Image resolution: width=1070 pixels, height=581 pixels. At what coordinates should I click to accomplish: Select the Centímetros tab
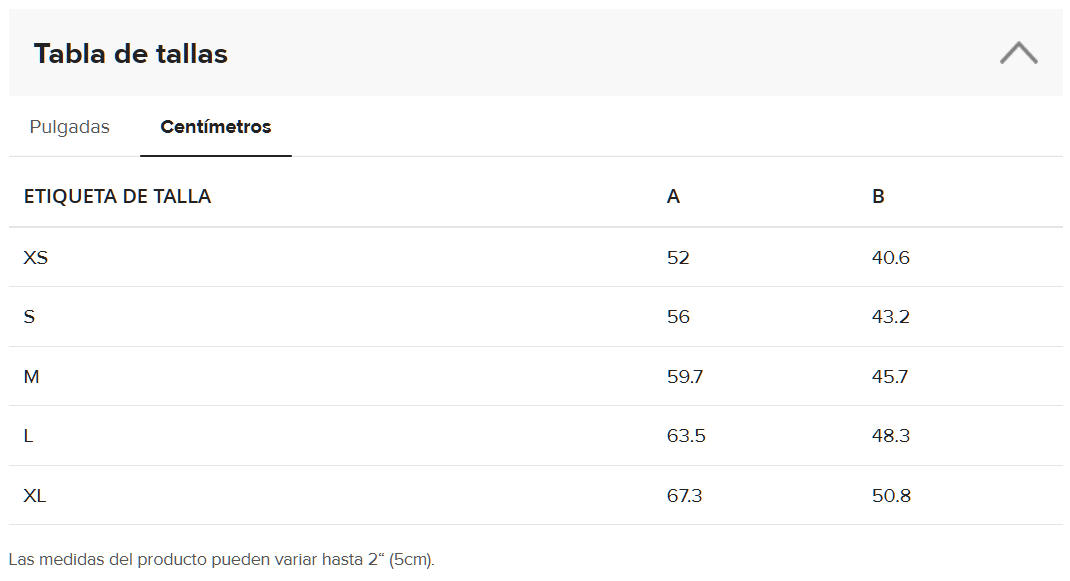click(216, 127)
